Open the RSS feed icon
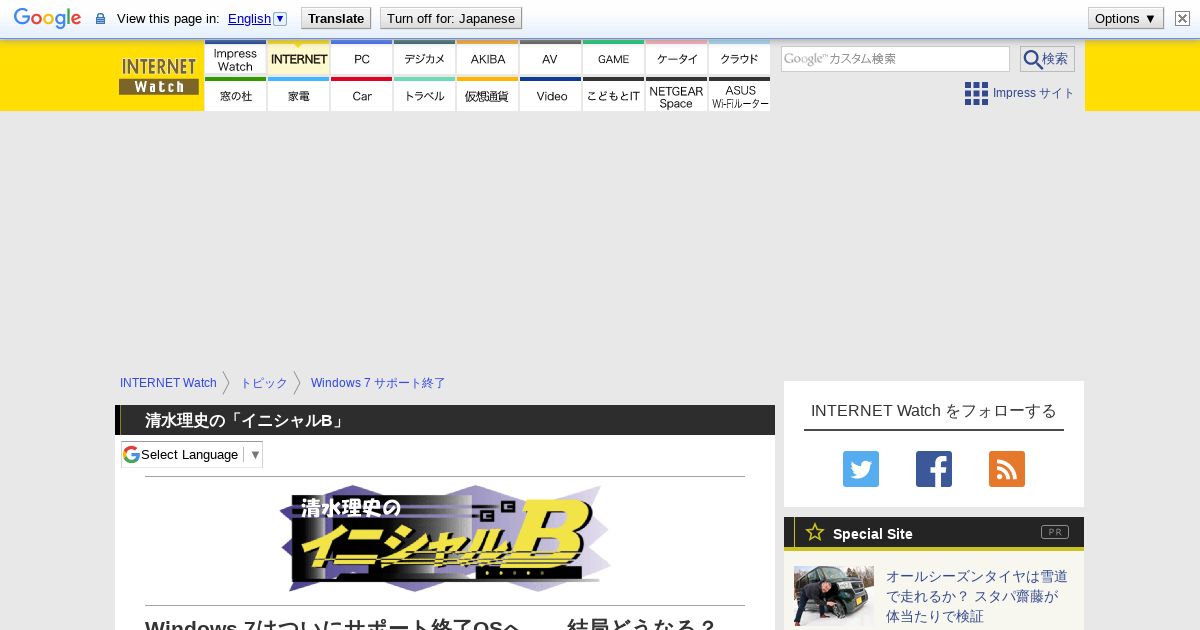This screenshot has height=630, width=1200. pyautogui.click(x=1007, y=469)
